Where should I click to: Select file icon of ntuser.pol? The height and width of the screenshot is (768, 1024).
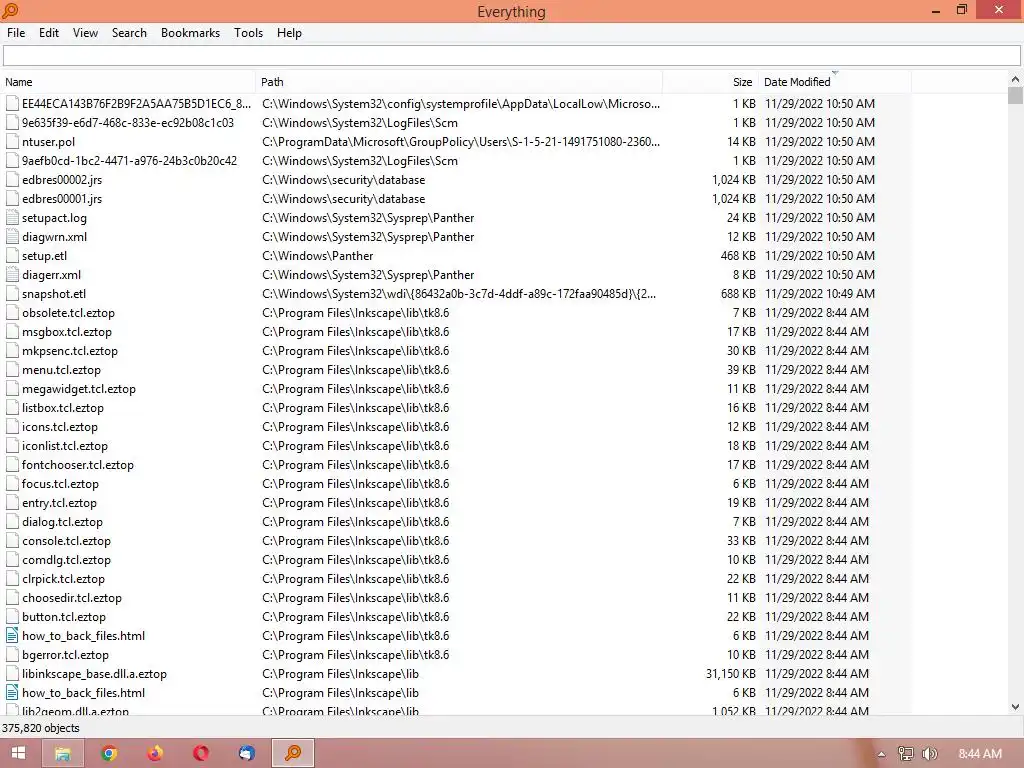[x=12, y=142]
